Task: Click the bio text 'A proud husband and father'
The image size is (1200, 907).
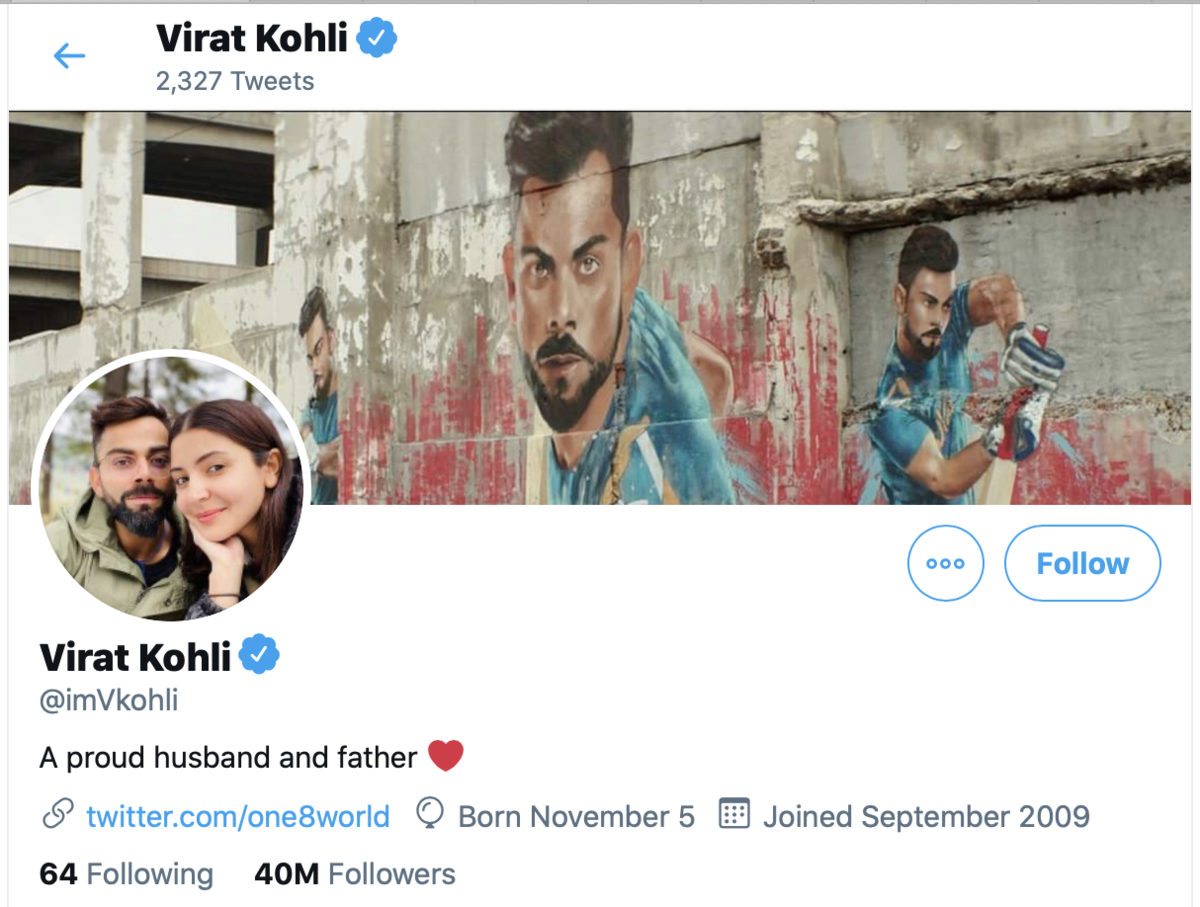Action: coord(228,757)
